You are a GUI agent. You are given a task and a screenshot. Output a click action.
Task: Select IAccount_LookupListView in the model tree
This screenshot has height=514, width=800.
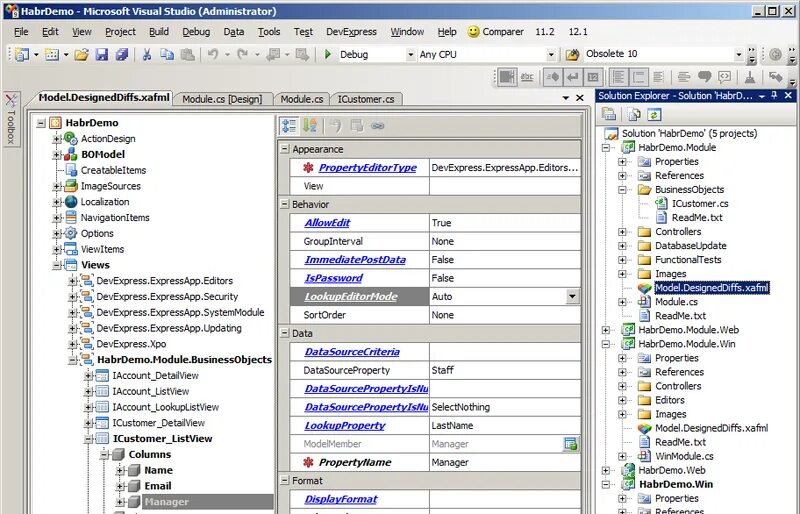tap(165, 407)
